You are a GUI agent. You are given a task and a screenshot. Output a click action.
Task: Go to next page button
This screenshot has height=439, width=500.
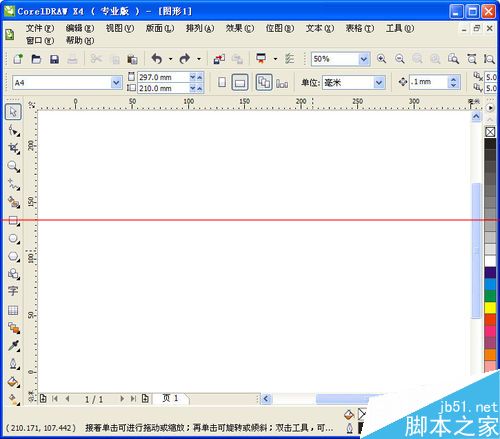click(122, 398)
